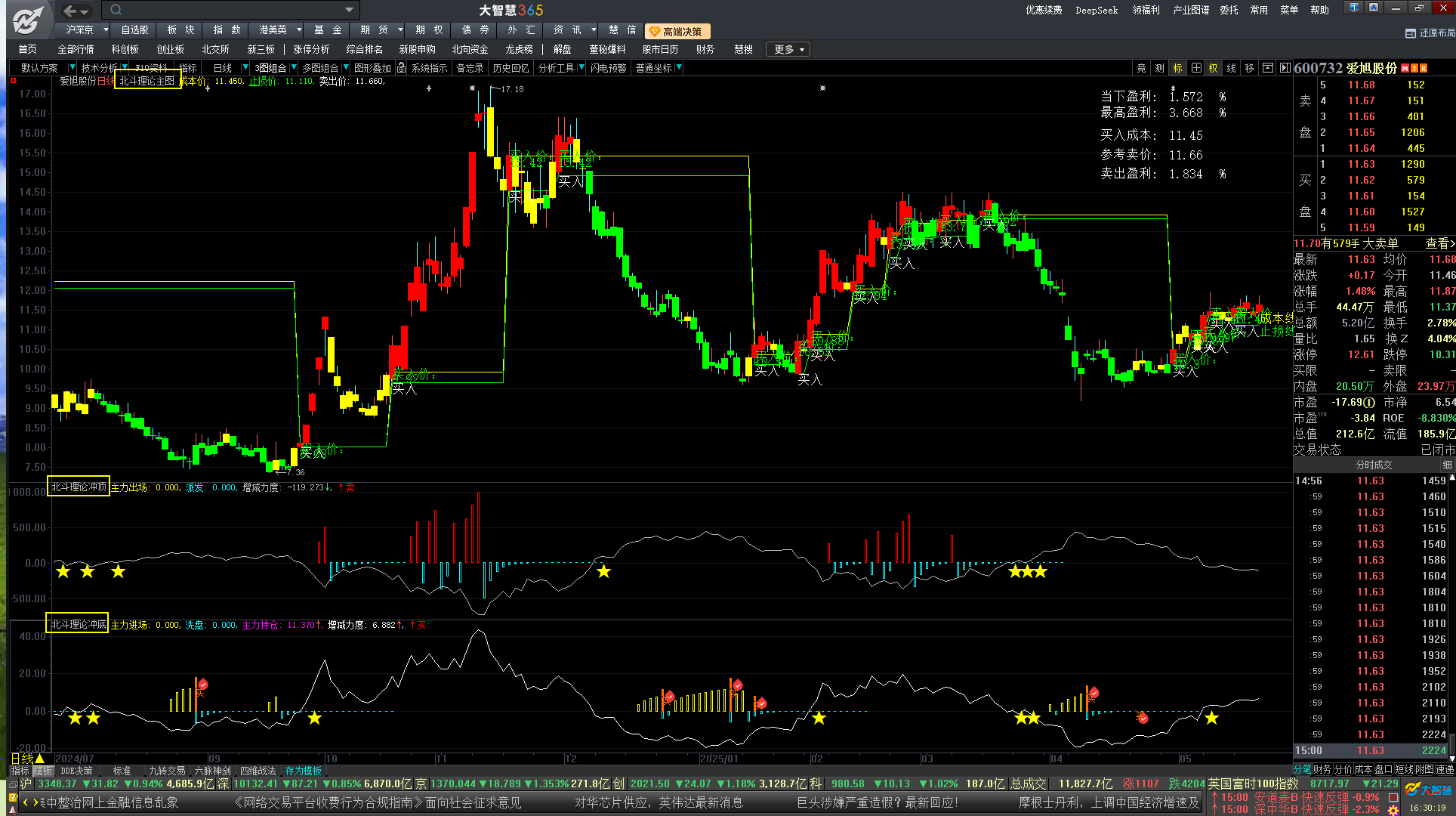Click the Dazhihui app logo icon
Viewport: 1456px width, 816px height.
tap(29, 20)
